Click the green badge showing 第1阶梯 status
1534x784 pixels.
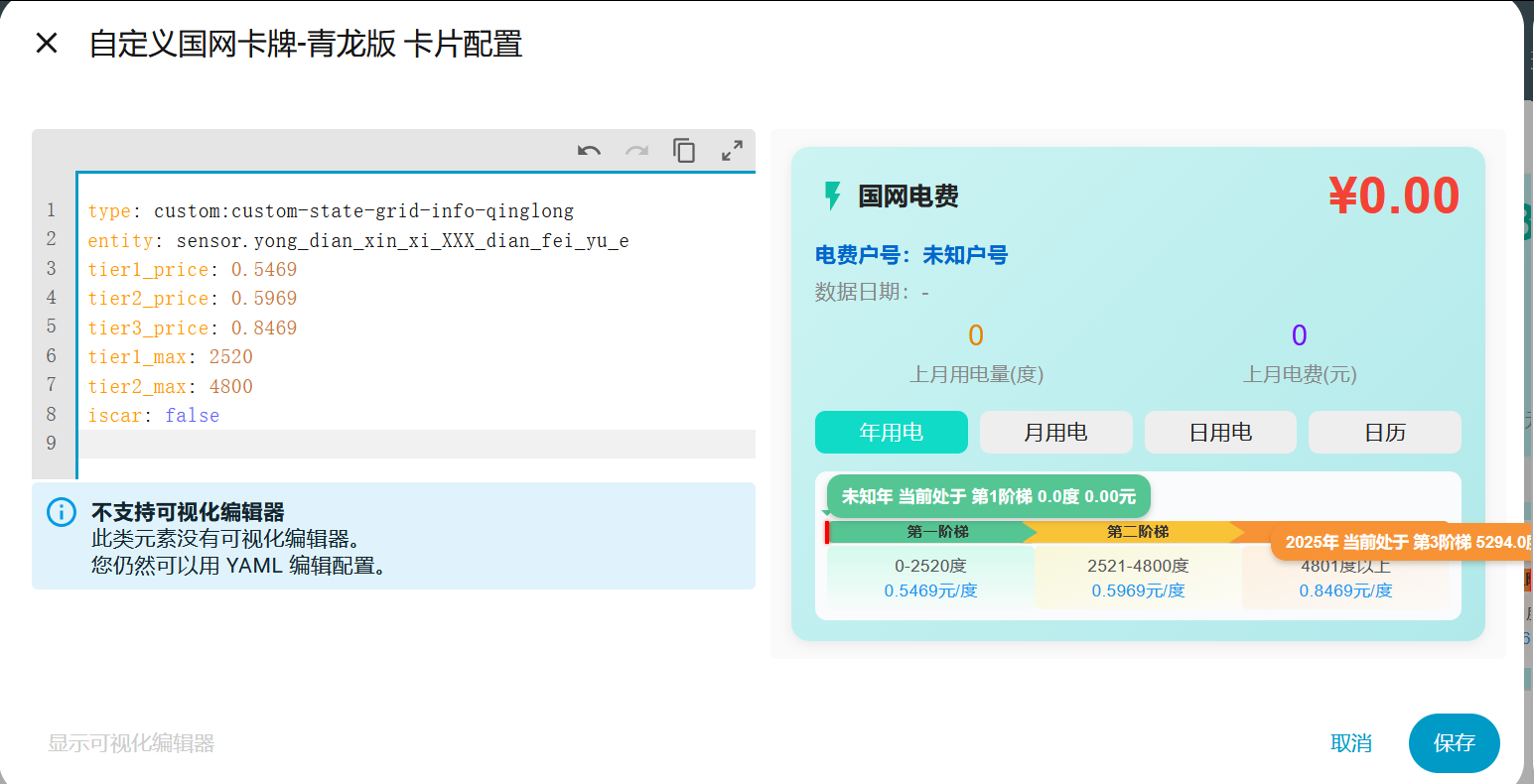987,495
